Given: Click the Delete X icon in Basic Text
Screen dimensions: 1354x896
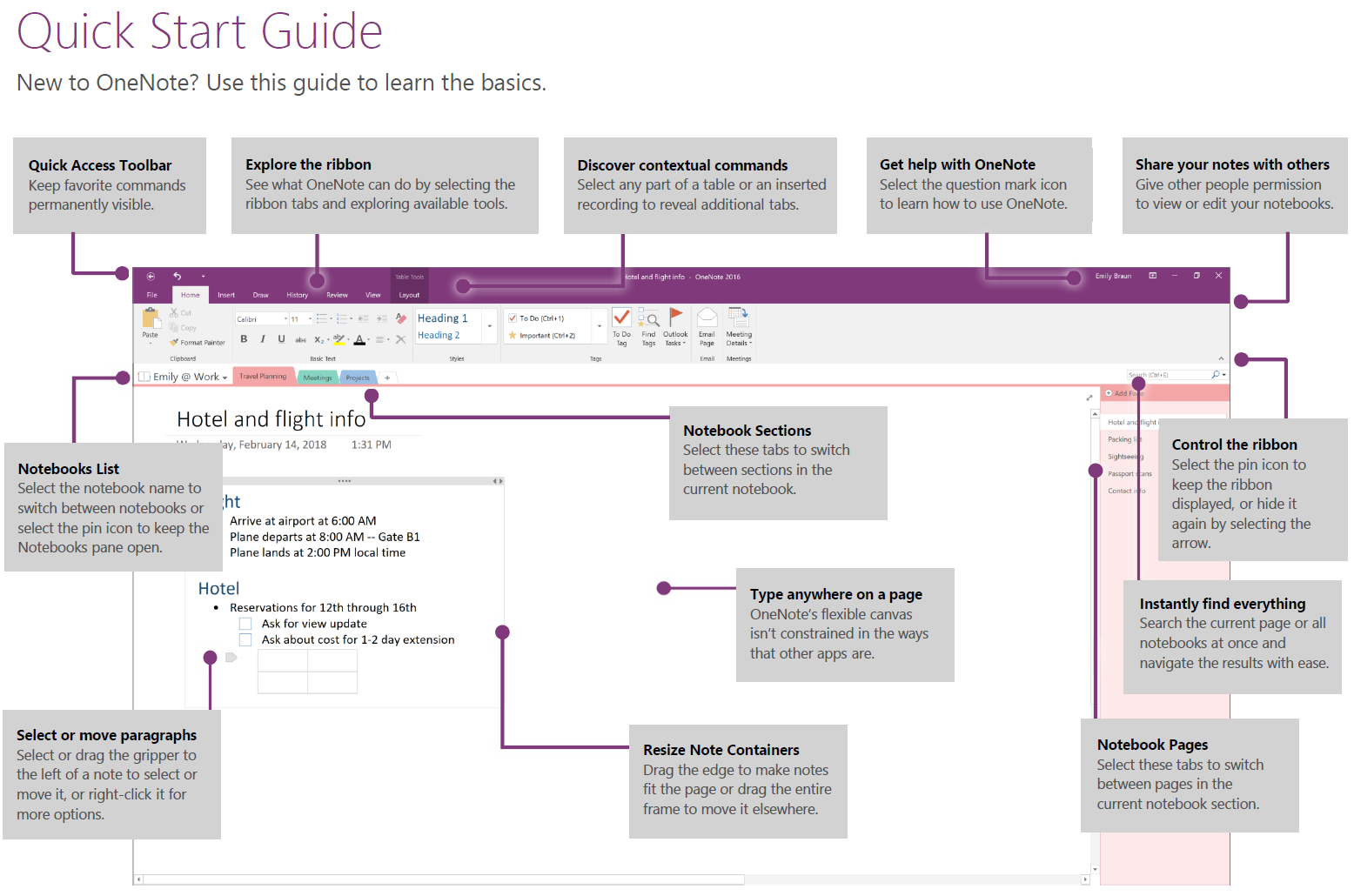Looking at the screenshot, I should [400, 340].
